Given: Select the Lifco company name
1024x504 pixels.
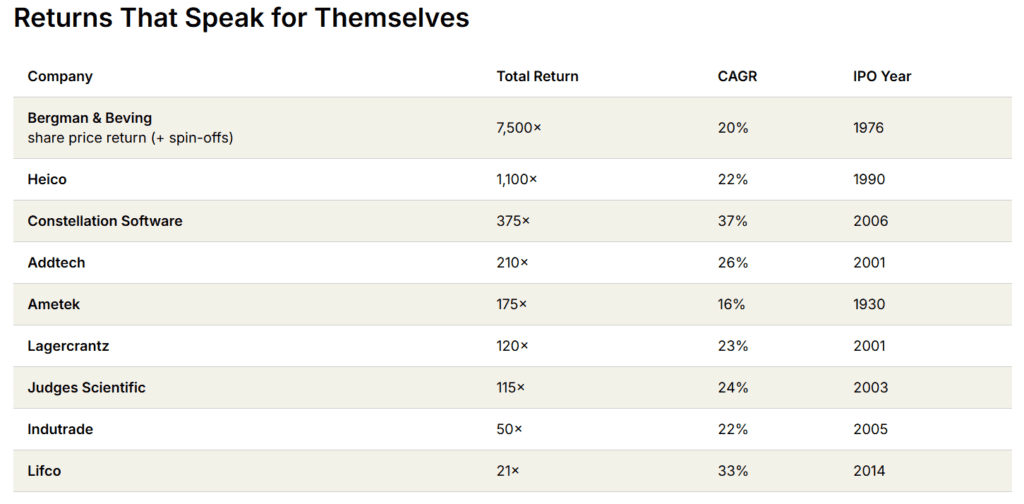Looking at the screenshot, I should click(x=44, y=471).
